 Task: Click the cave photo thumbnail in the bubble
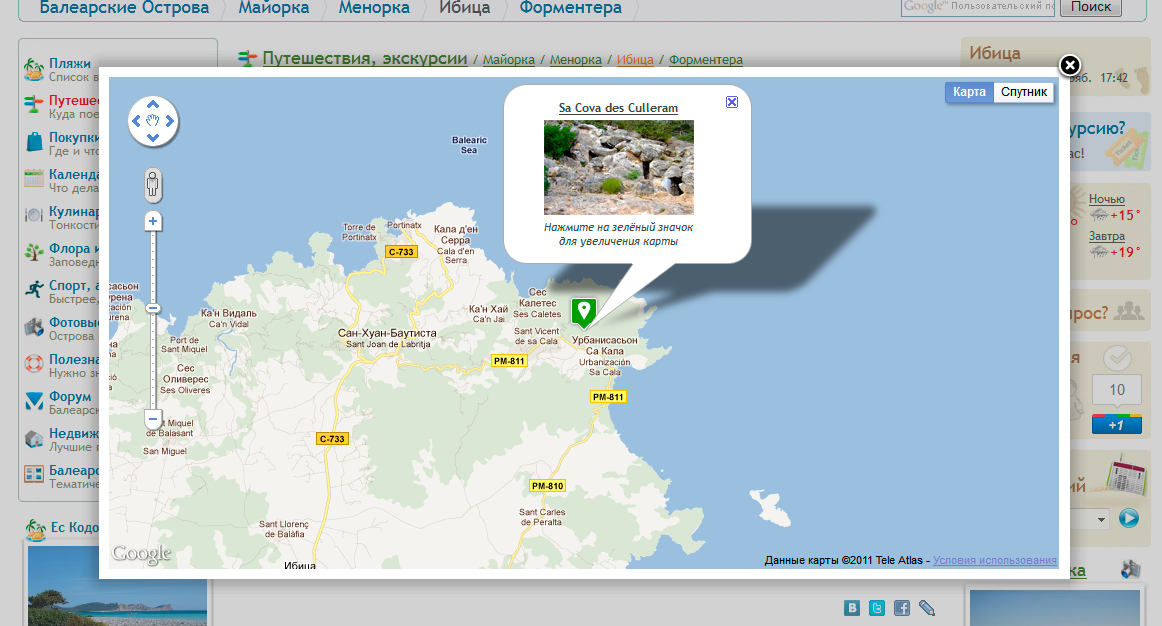click(x=618, y=167)
